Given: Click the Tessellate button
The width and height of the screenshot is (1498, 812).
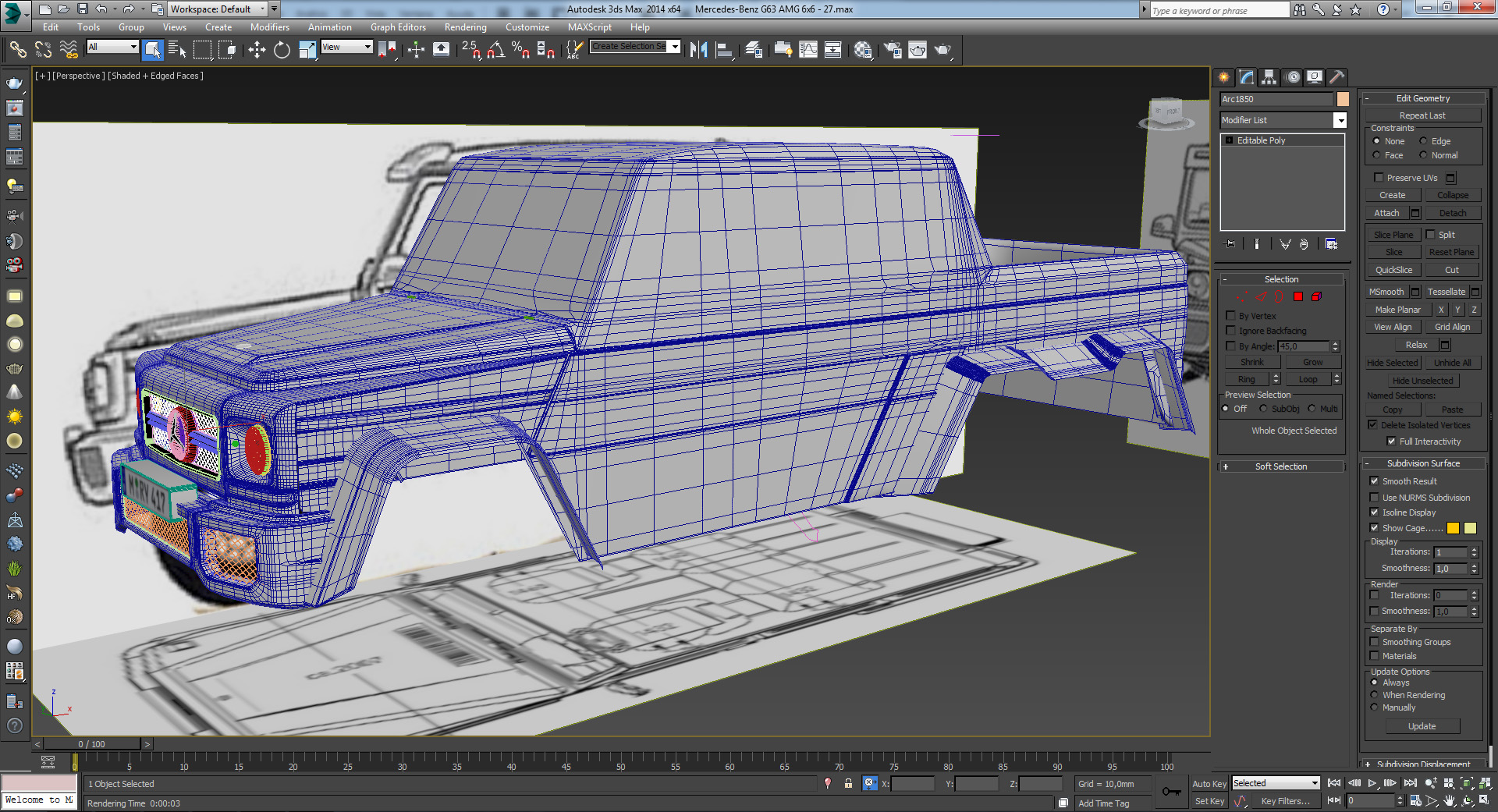Looking at the screenshot, I should pyautogui.click(x=1446, y=292).
